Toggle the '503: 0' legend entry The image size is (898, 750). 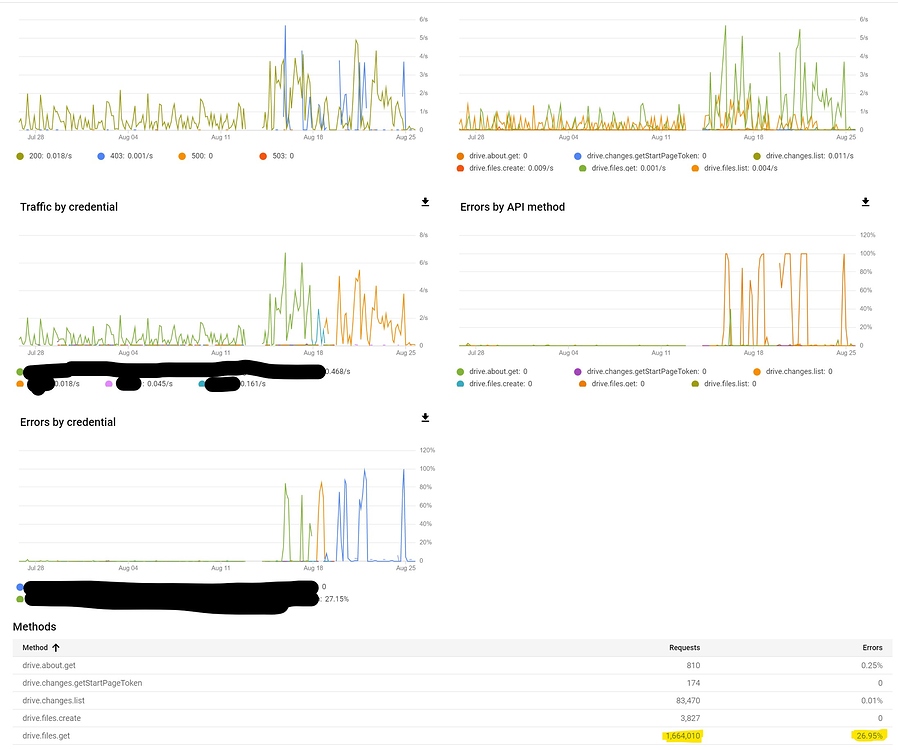pyautogui.click(x=277, y=156)
